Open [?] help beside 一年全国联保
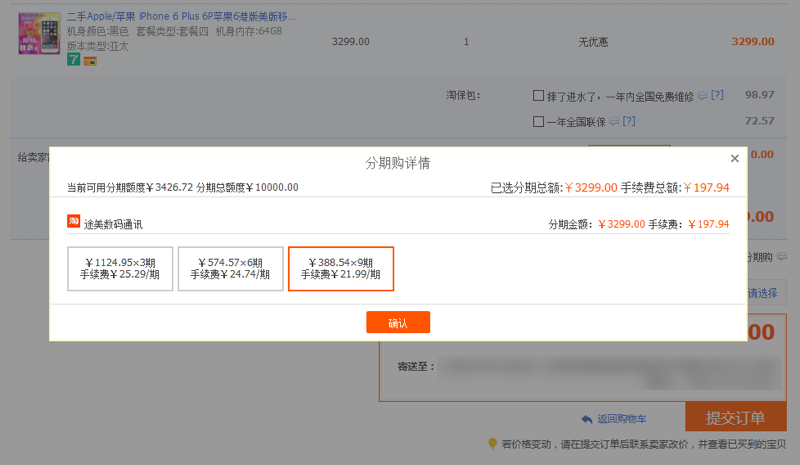 [x=629, y=121]
